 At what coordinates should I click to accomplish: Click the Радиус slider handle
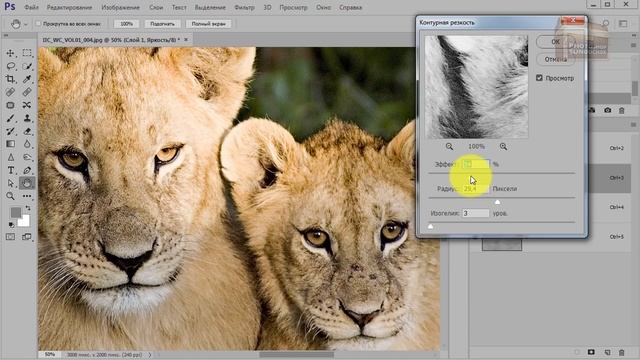[x=497, y=202]
